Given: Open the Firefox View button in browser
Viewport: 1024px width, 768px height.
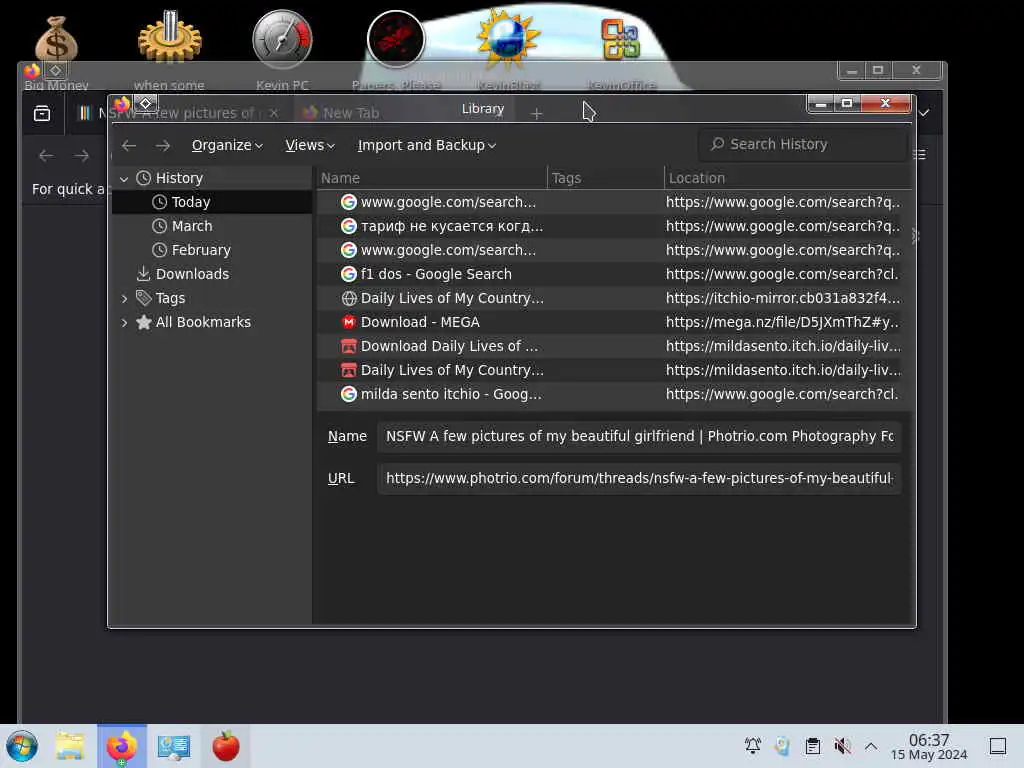Looking at the screenshot, I should coord(42,114).
